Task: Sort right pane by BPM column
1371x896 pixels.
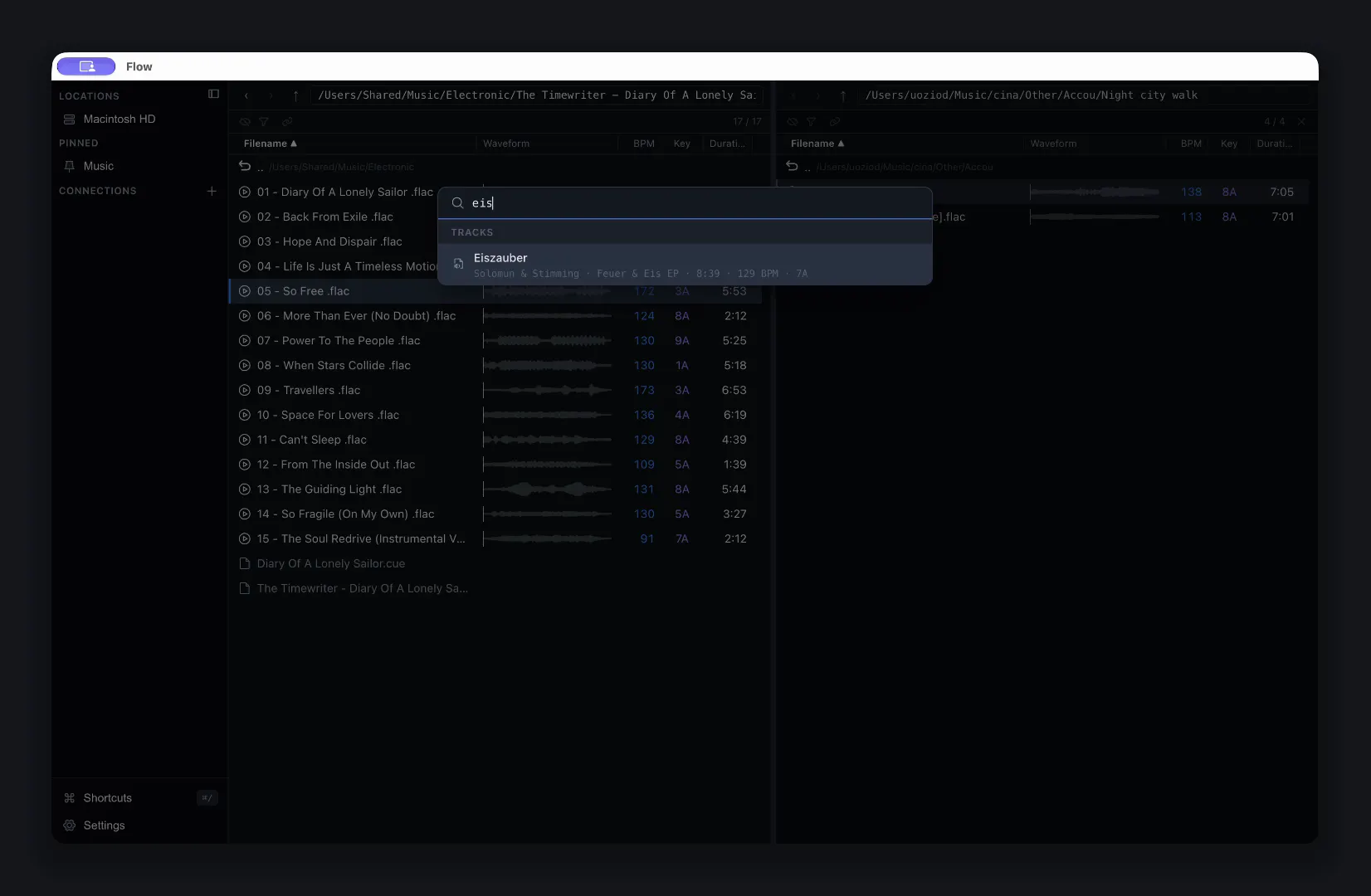Action: pyautogui.click(x=1192, y=144)
